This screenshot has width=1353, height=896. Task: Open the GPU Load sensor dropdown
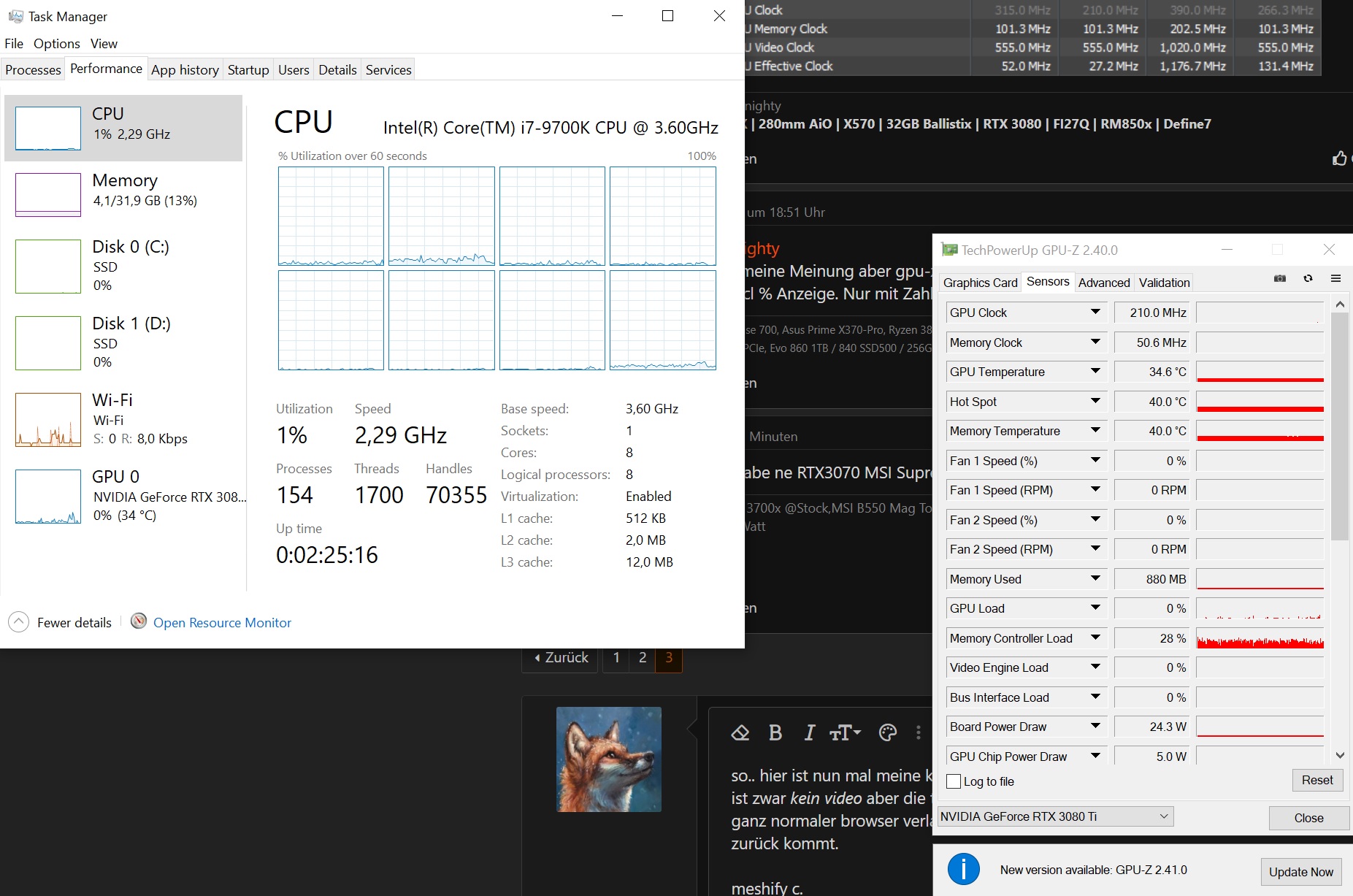coord(1095,608)
